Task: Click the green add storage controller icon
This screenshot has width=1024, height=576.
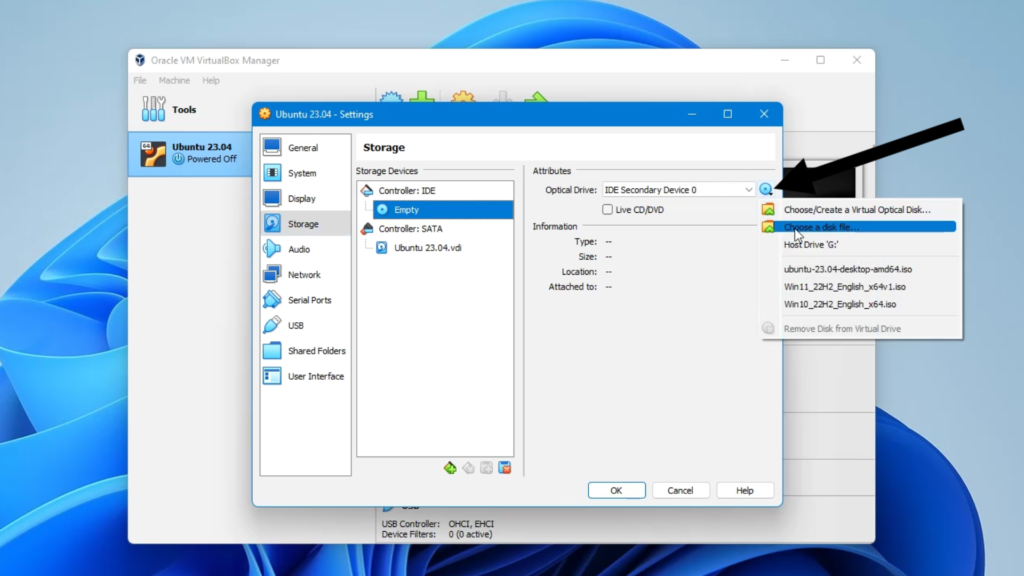Action: coord(450,468)
